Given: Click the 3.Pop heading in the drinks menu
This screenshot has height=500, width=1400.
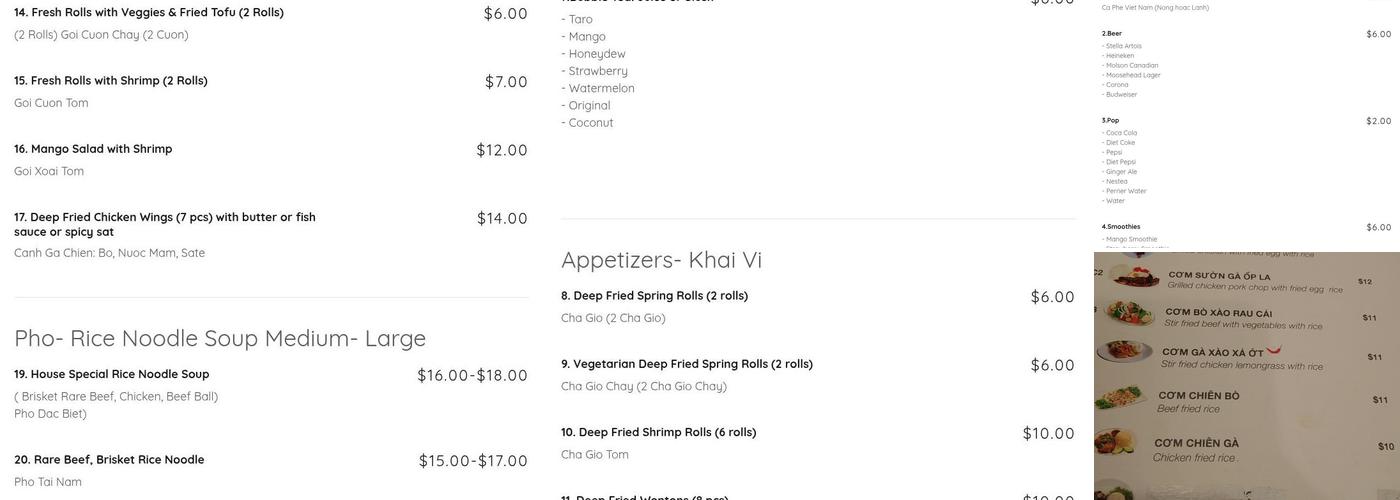Looking at the screenshot, I should pyautogui.click(x=1111, y=121).
